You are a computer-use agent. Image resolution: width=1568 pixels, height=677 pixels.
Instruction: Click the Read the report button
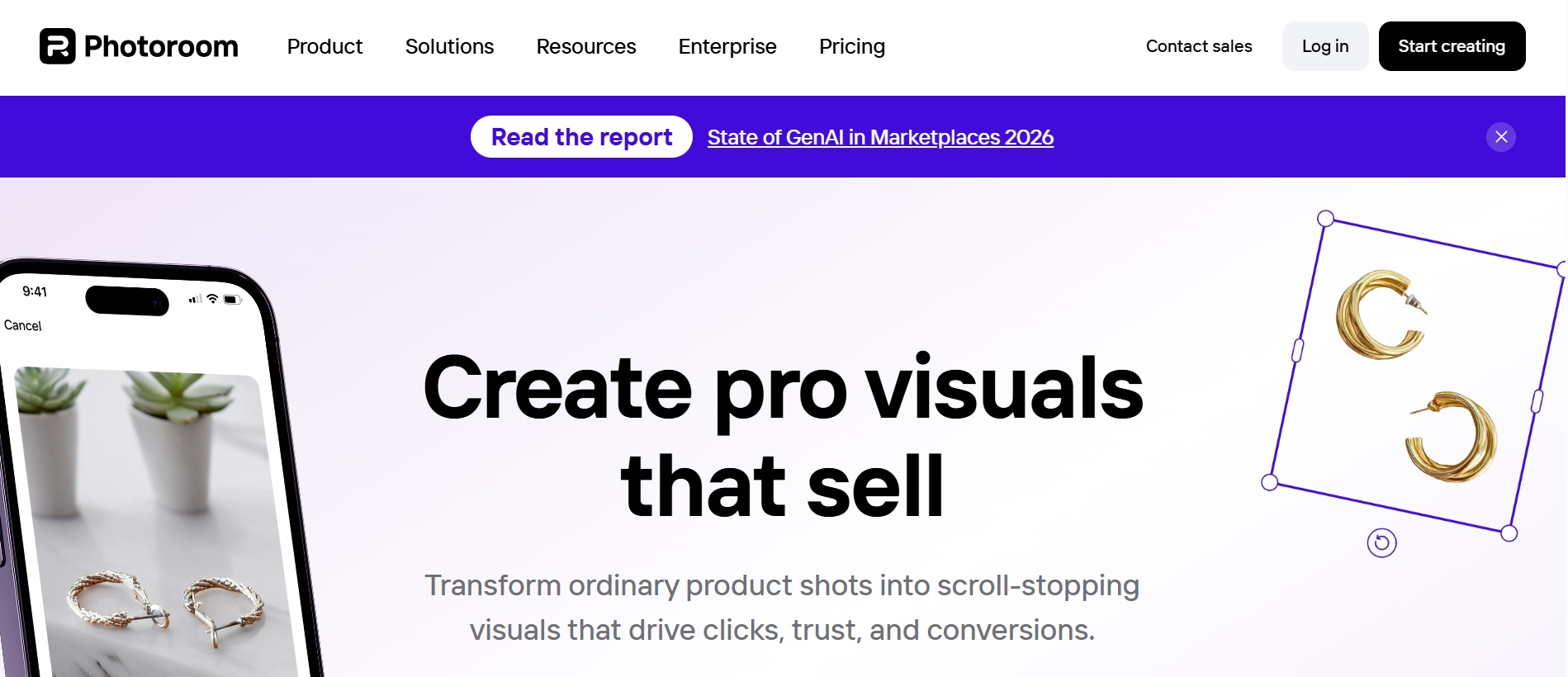point(581,137)
